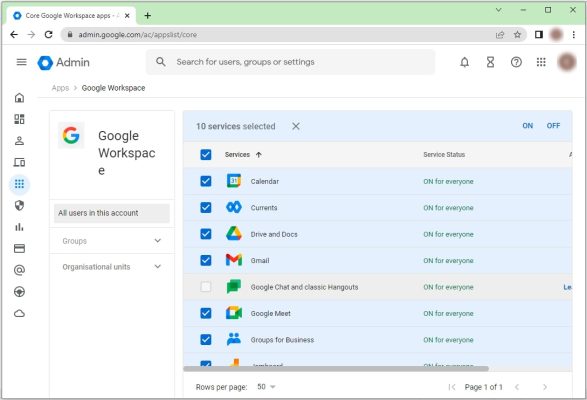This screenshot has height=400, width=587.
Task: Expand the Organisational units section
Action: [112, 267]
